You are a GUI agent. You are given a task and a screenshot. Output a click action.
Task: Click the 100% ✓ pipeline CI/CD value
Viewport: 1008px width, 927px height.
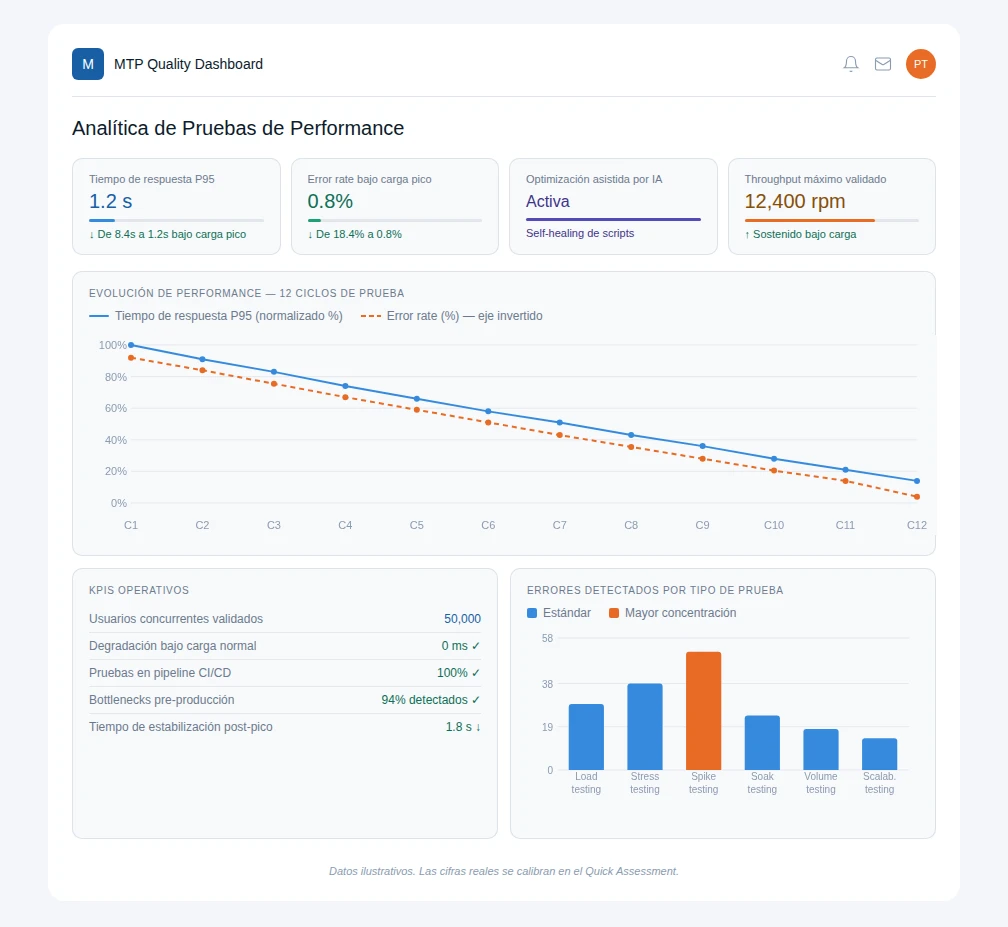click(x=458, y=673)
